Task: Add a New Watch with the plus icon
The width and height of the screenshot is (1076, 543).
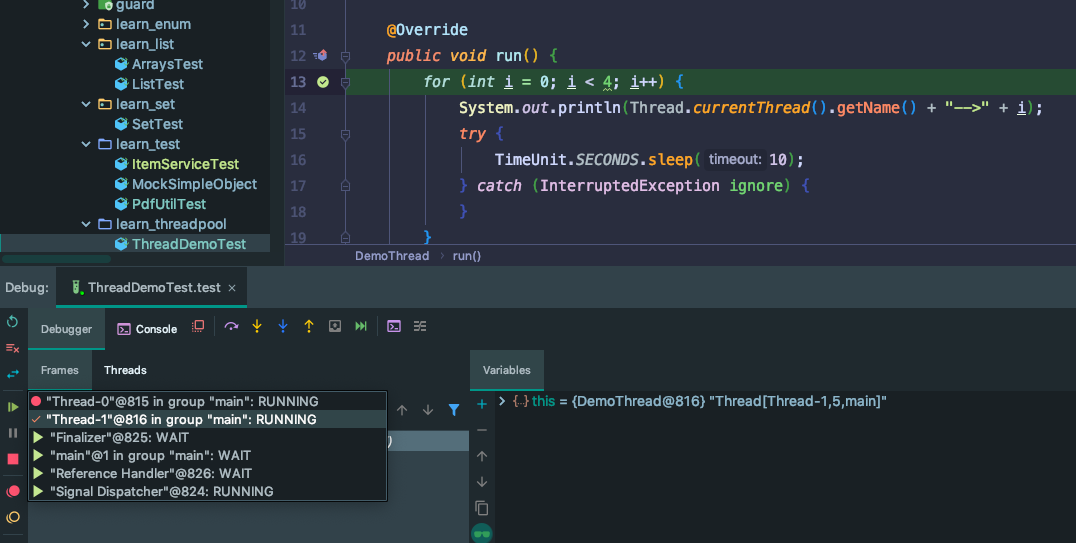Action: tap(482, 404)
